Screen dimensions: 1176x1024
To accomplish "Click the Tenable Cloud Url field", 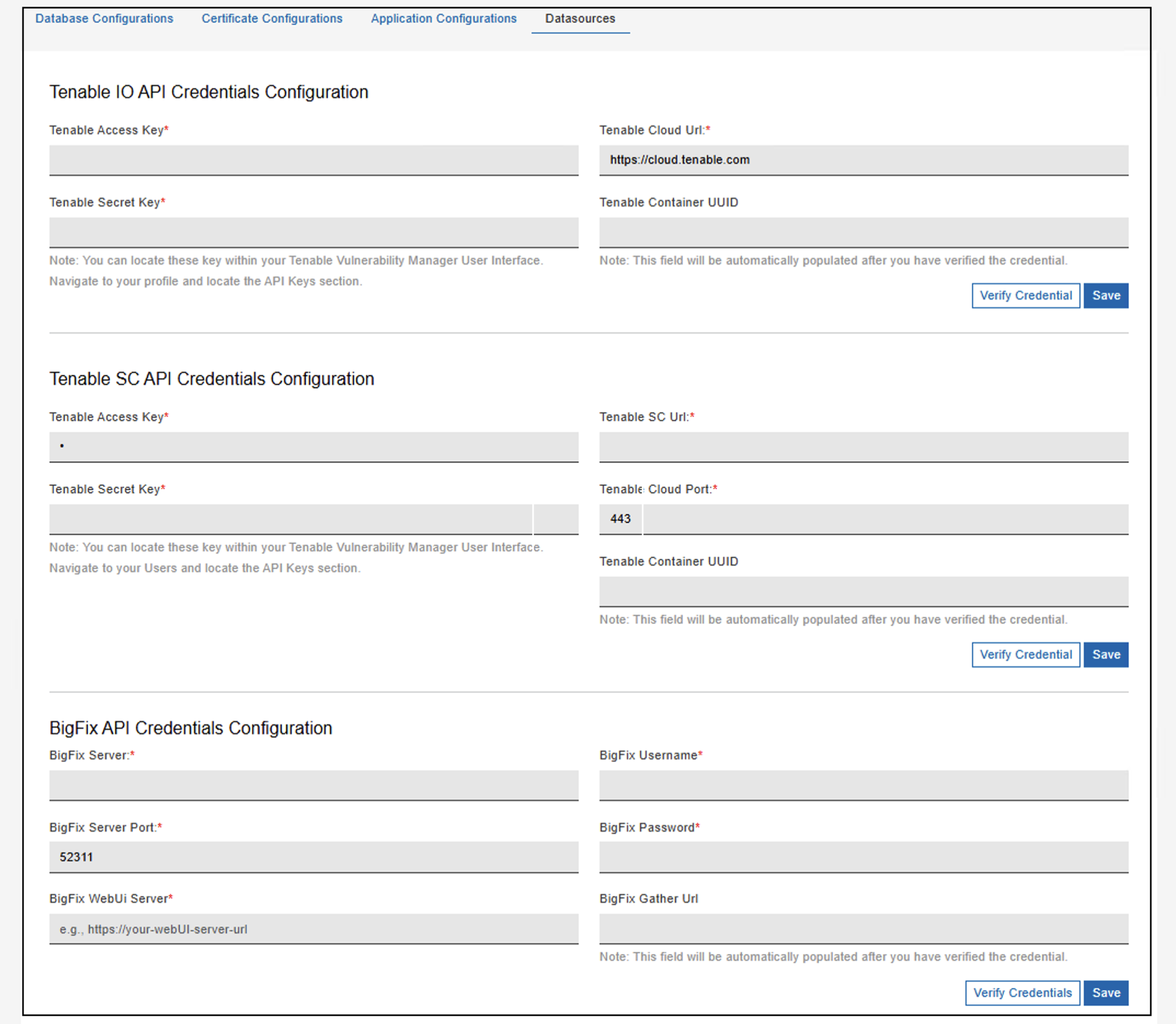I will tap(863, 160).
